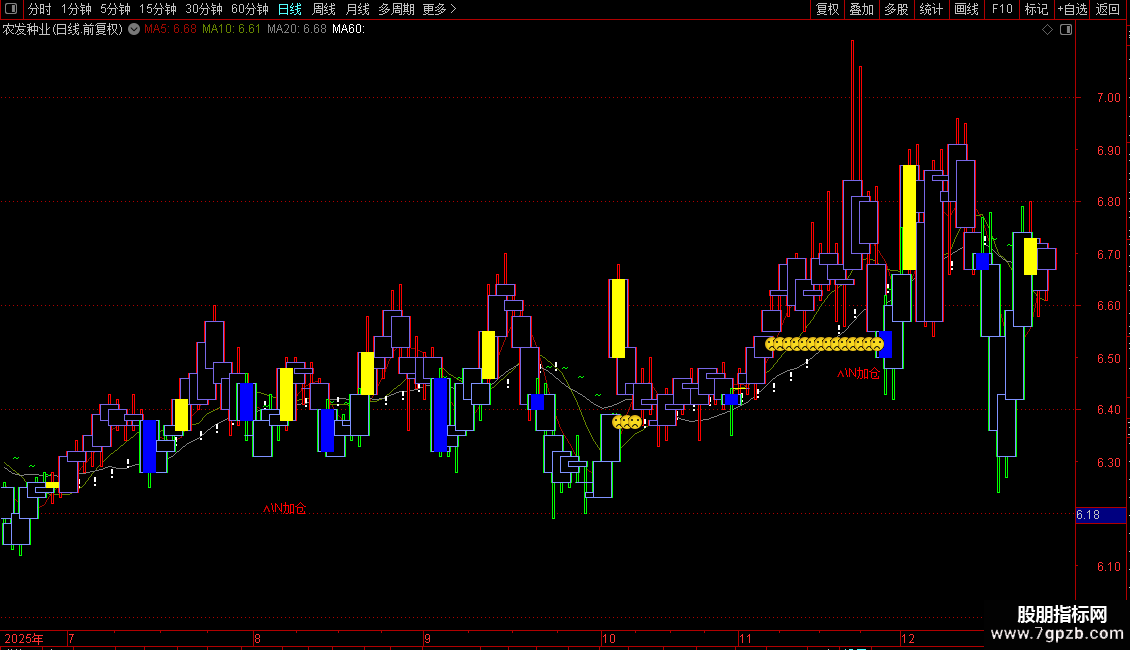Select the 30分钟 period
The width and height of the screenshot is (1130, 650).
(204, 9)
